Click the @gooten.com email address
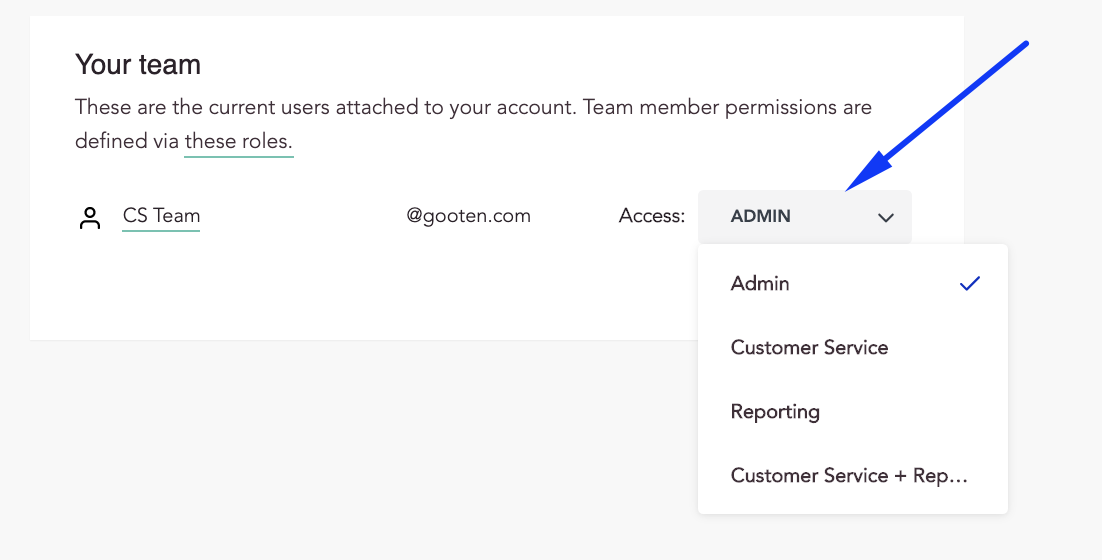 click(468, 216)
